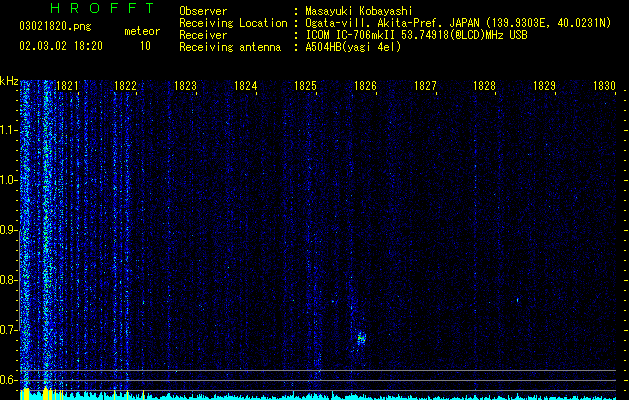Click the 1821 time marker
The image size is (629, 400).
pyautogui.click(x=67, y=85)
